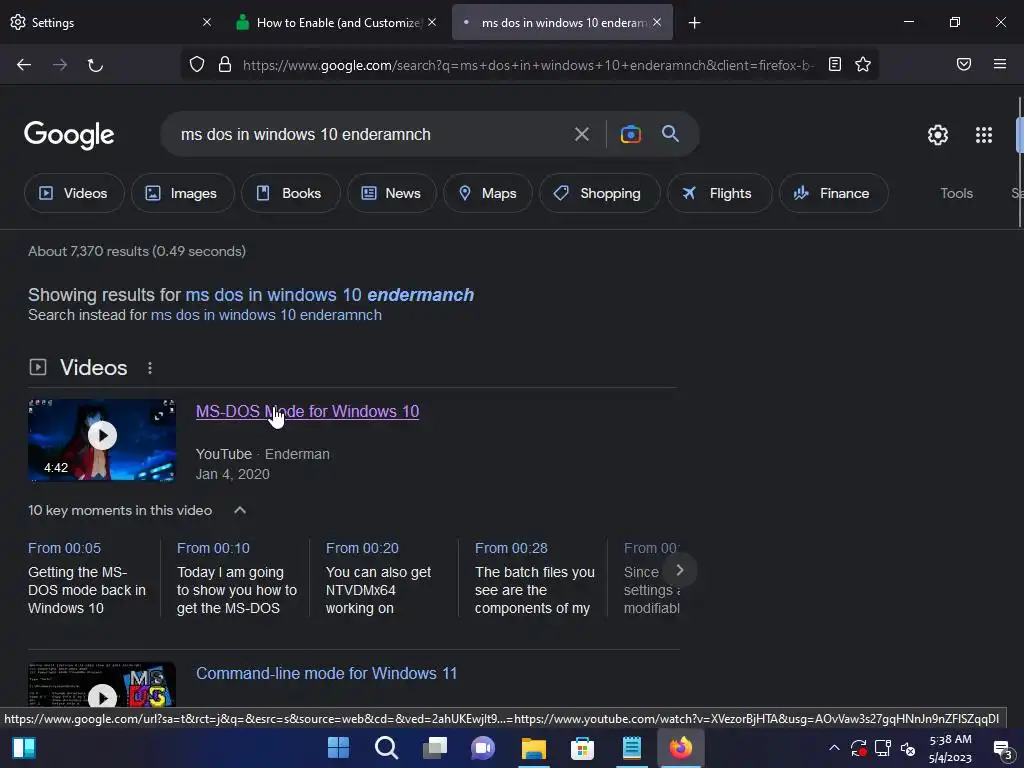The image size is (1024, 768).
Task: Search instead for the 'enderamnch' link
Action: pyautogui.click(x=266, y=315)
